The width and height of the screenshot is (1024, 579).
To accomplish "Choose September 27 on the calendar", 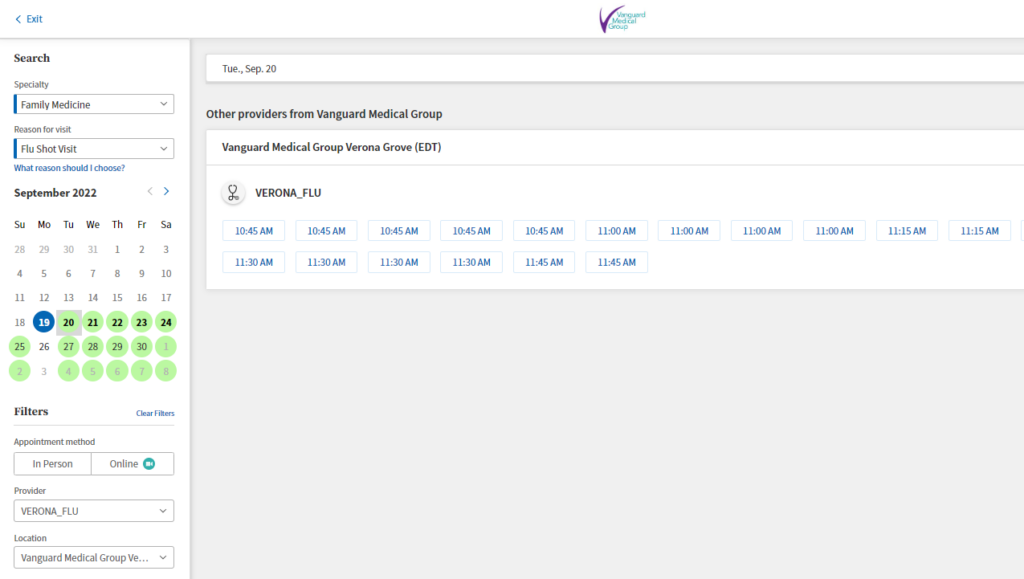I will tap(68, 346).
